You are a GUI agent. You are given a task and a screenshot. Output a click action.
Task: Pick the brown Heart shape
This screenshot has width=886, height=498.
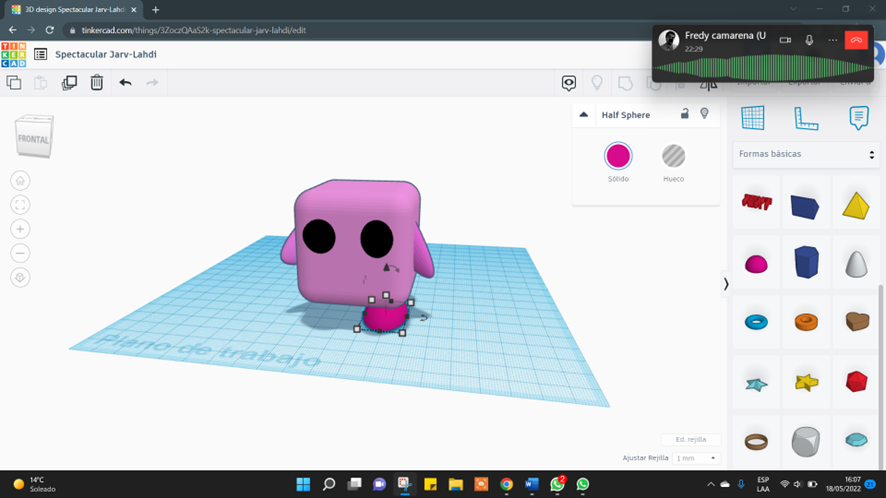857,321
